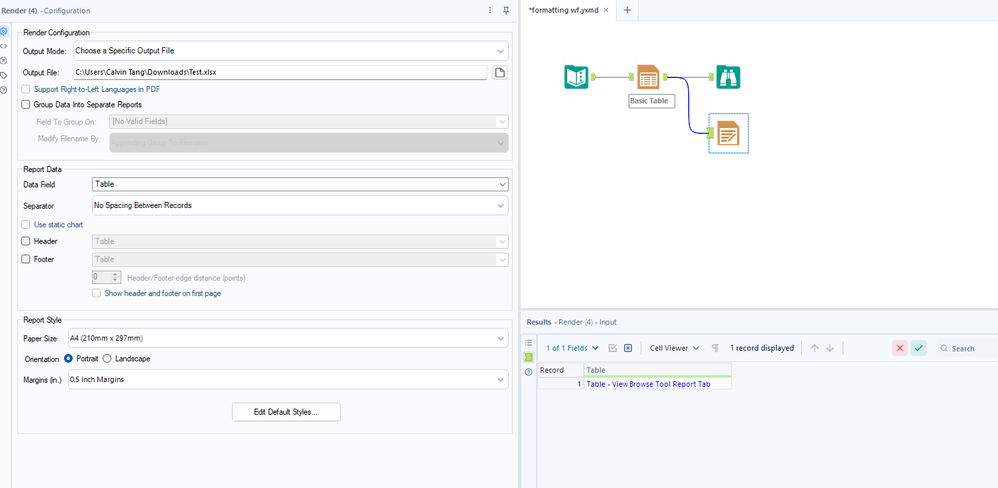
Task: Enable Support Right-to-Left Languages in PDF
Action: click(x=26, y=89)
